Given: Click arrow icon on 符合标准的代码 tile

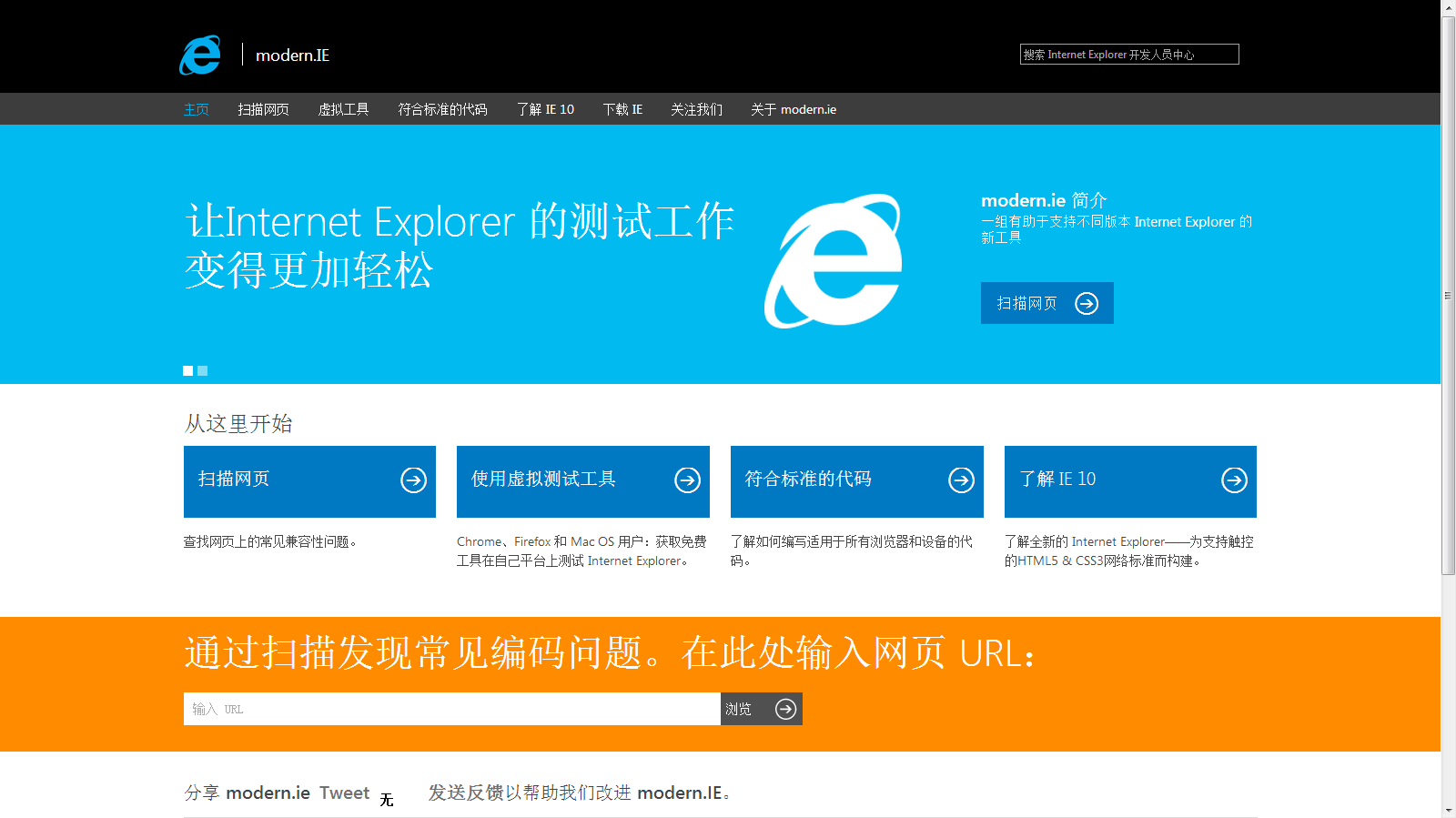Looking at the screenshot, I should pos(961,480).
